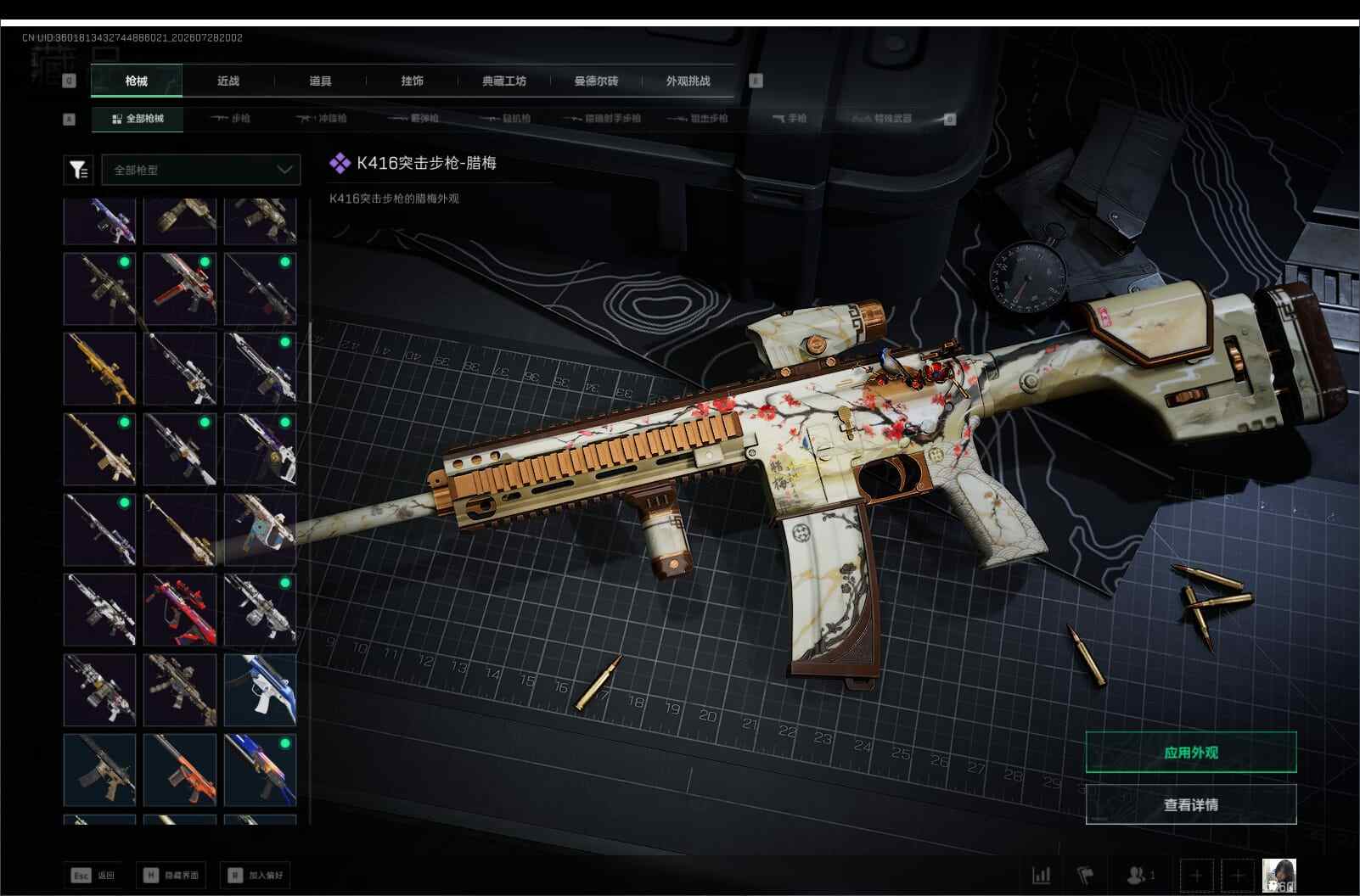Open the 挂饰 tab
The height and width of the screenshot is (896, 1360).
click(413, 81)
